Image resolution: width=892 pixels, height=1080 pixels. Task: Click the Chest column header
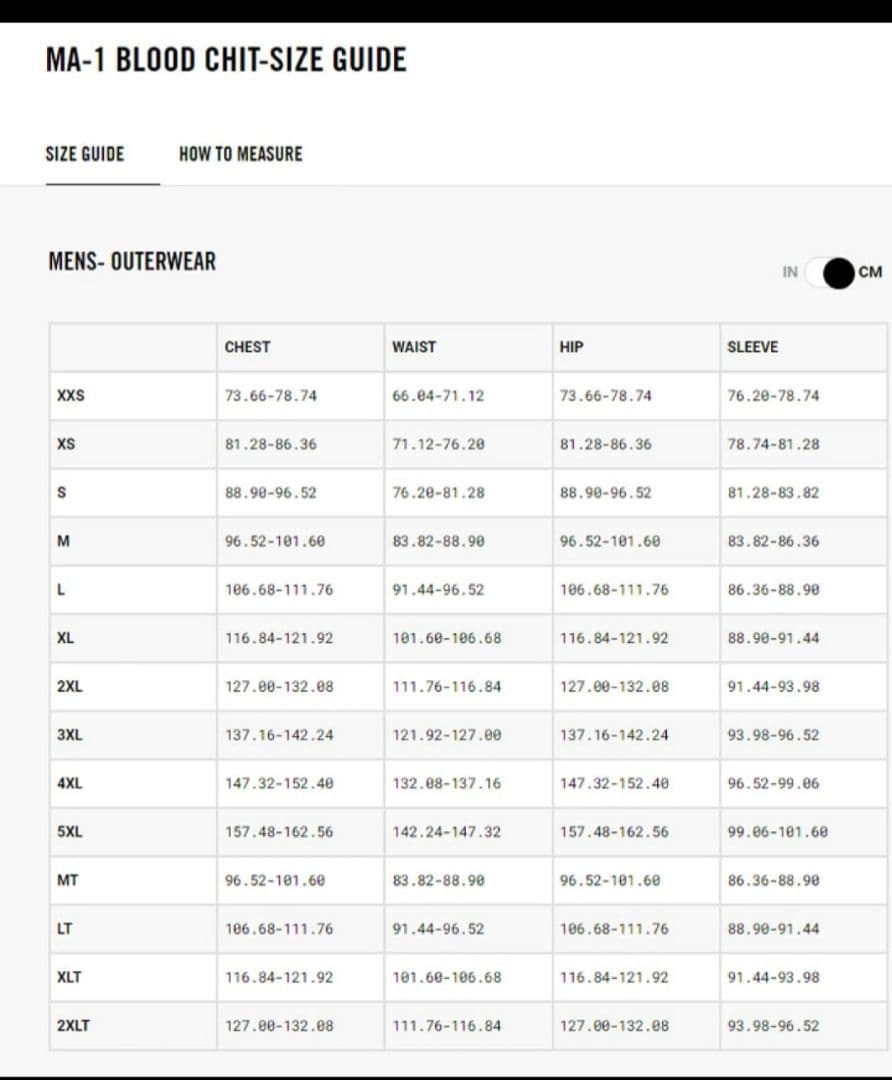[247, 347]
